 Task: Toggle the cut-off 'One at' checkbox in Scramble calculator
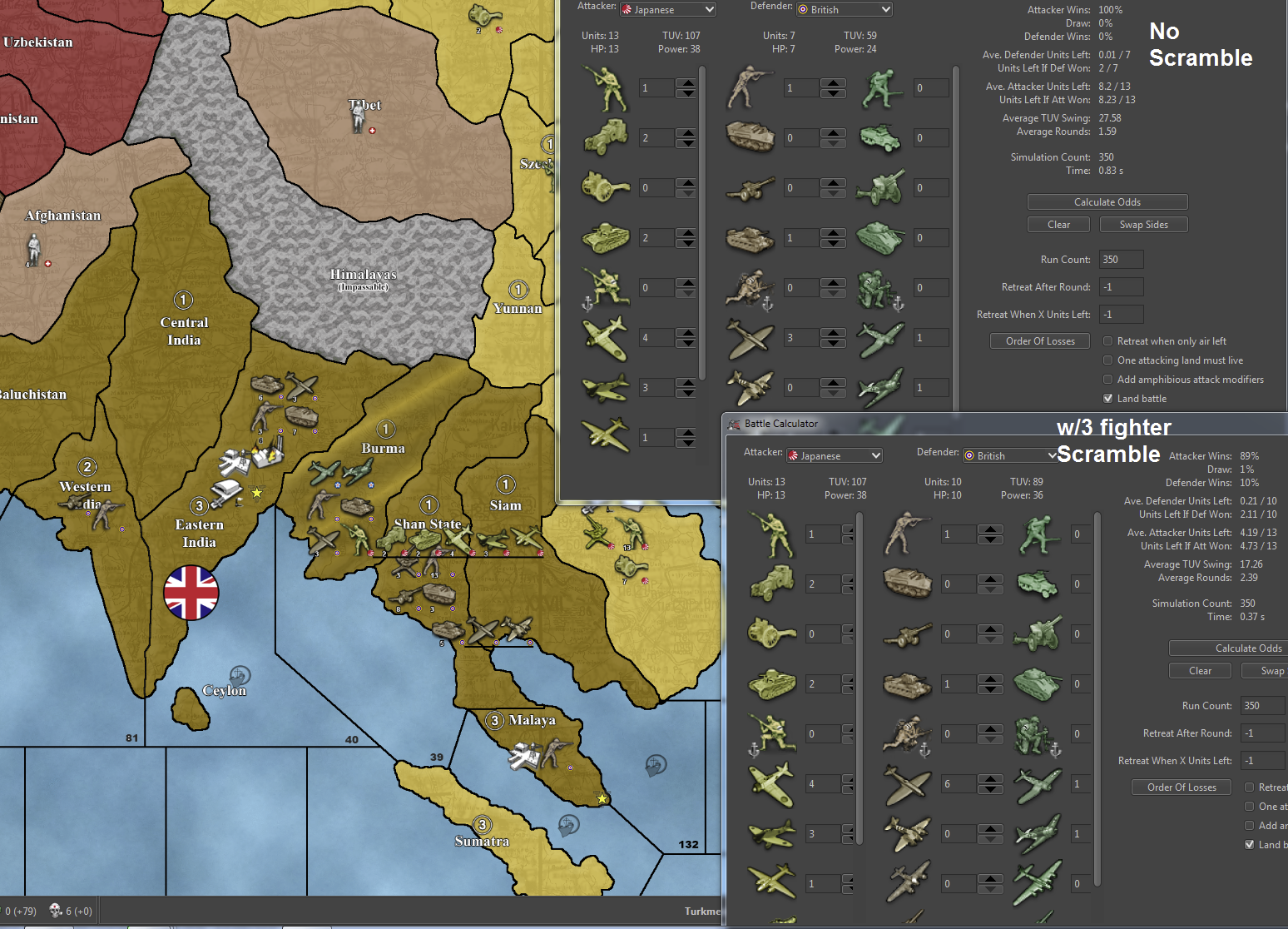click(1250, 807)
